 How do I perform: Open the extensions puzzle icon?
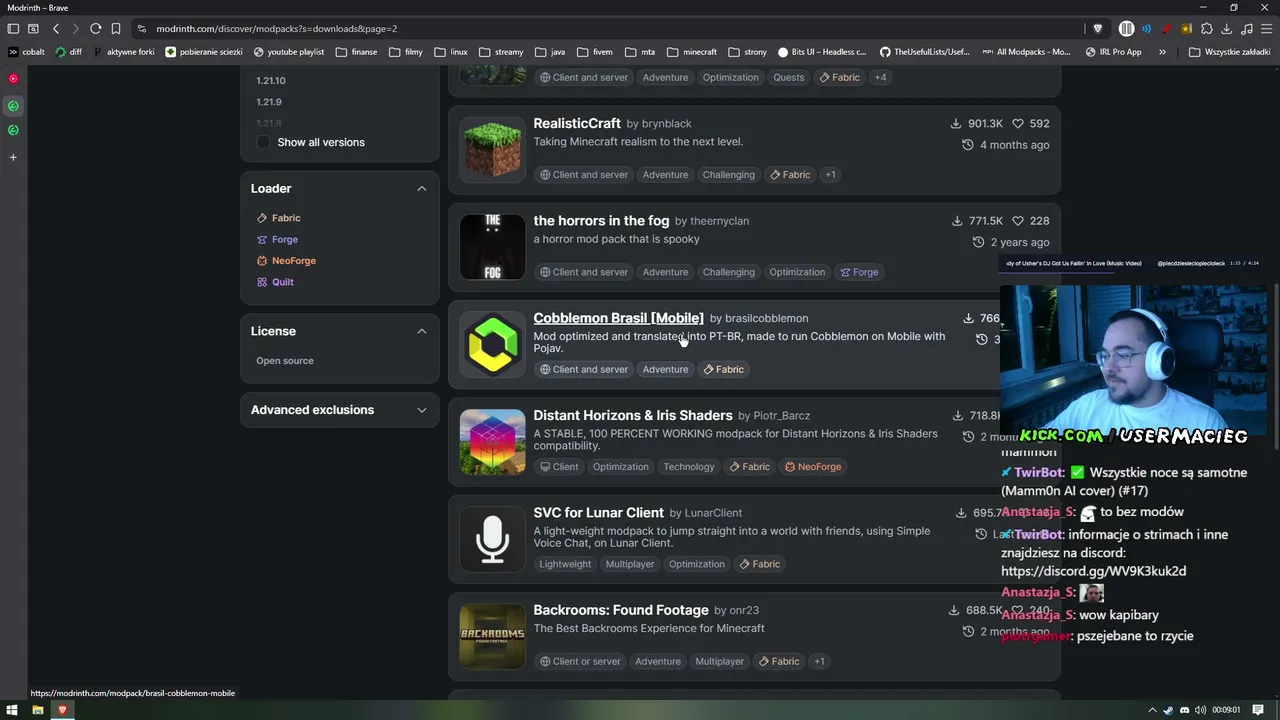click(1206, 29)
